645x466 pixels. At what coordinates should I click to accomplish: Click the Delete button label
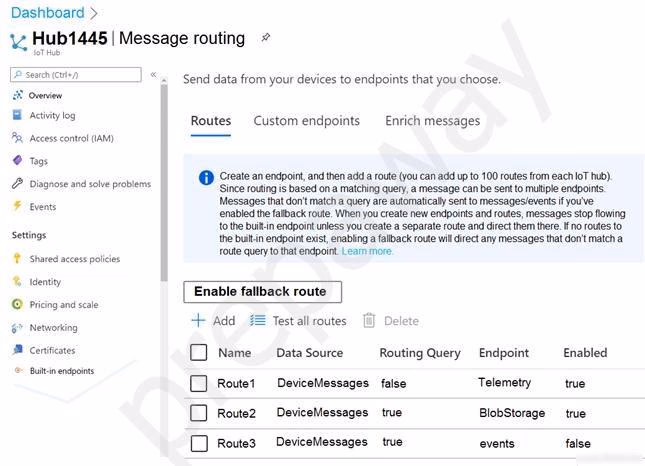click(x=401, y=321)
